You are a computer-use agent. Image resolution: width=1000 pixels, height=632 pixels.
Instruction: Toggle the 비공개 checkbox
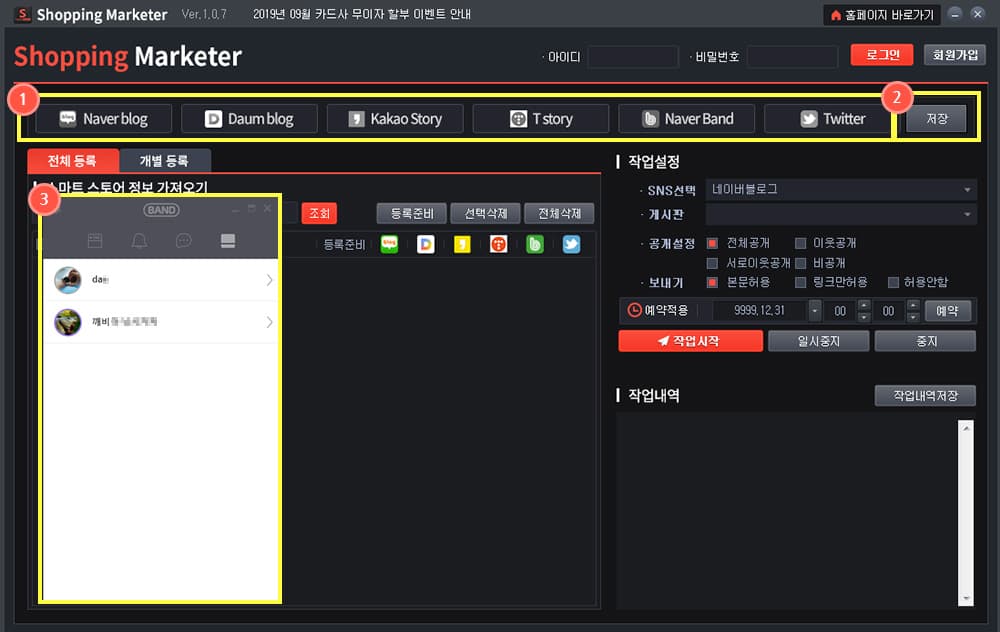tap(800, 263)
